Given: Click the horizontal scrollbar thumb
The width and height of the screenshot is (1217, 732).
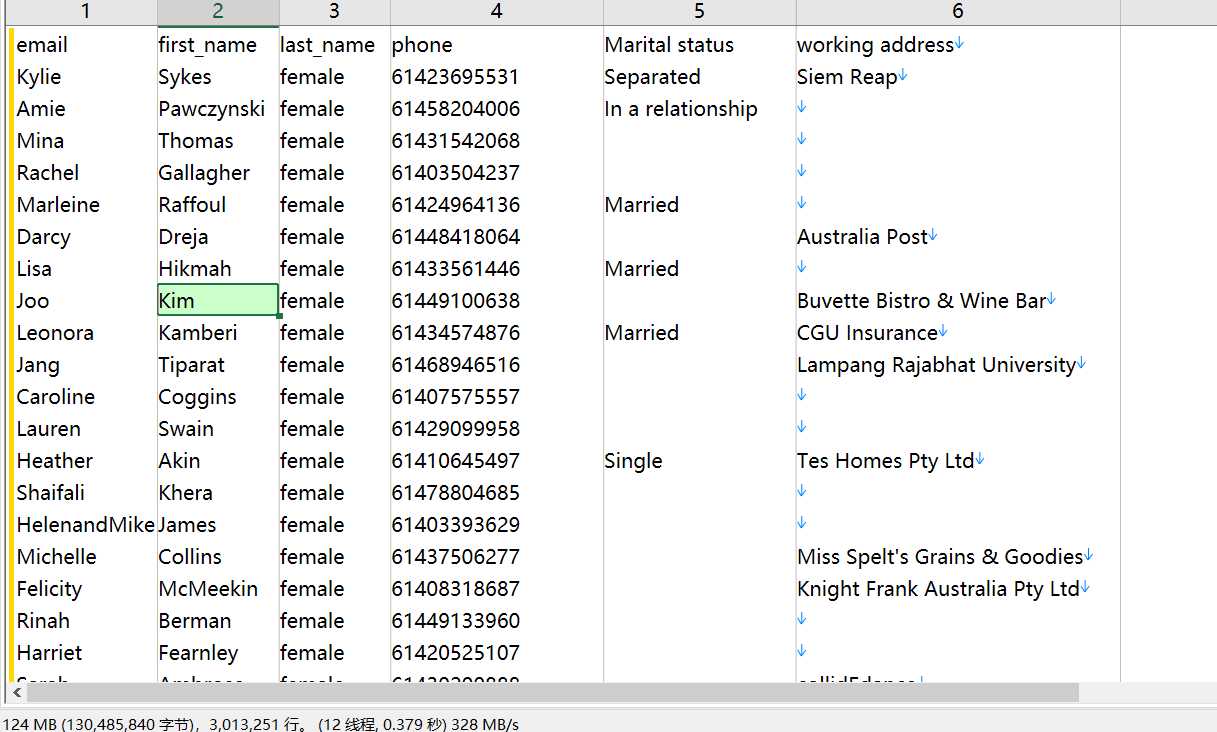Looking at the screenshot, I should pyautogui.click(x=553, y=693).
